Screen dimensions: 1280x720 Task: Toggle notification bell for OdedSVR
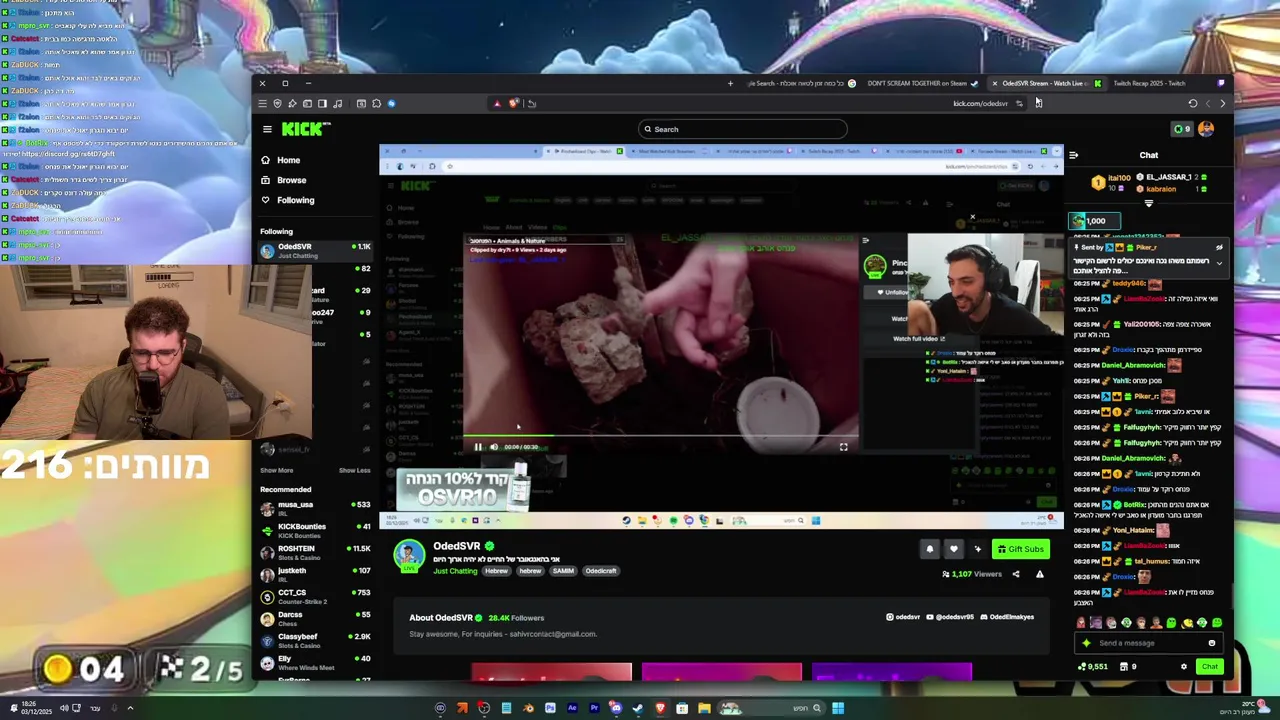click(929, 549)
